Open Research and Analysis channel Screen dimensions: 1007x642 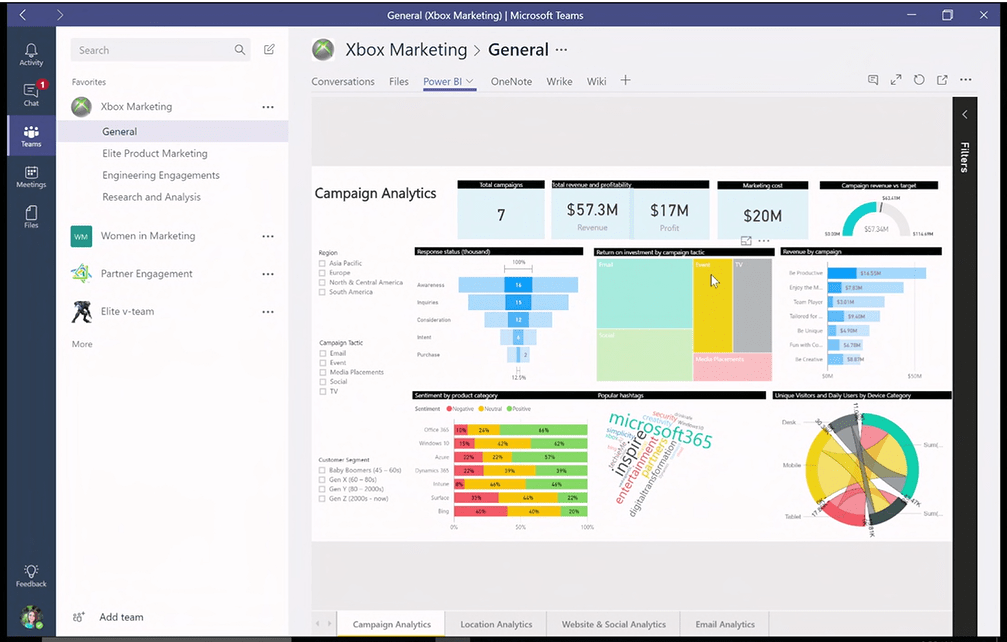152,197
